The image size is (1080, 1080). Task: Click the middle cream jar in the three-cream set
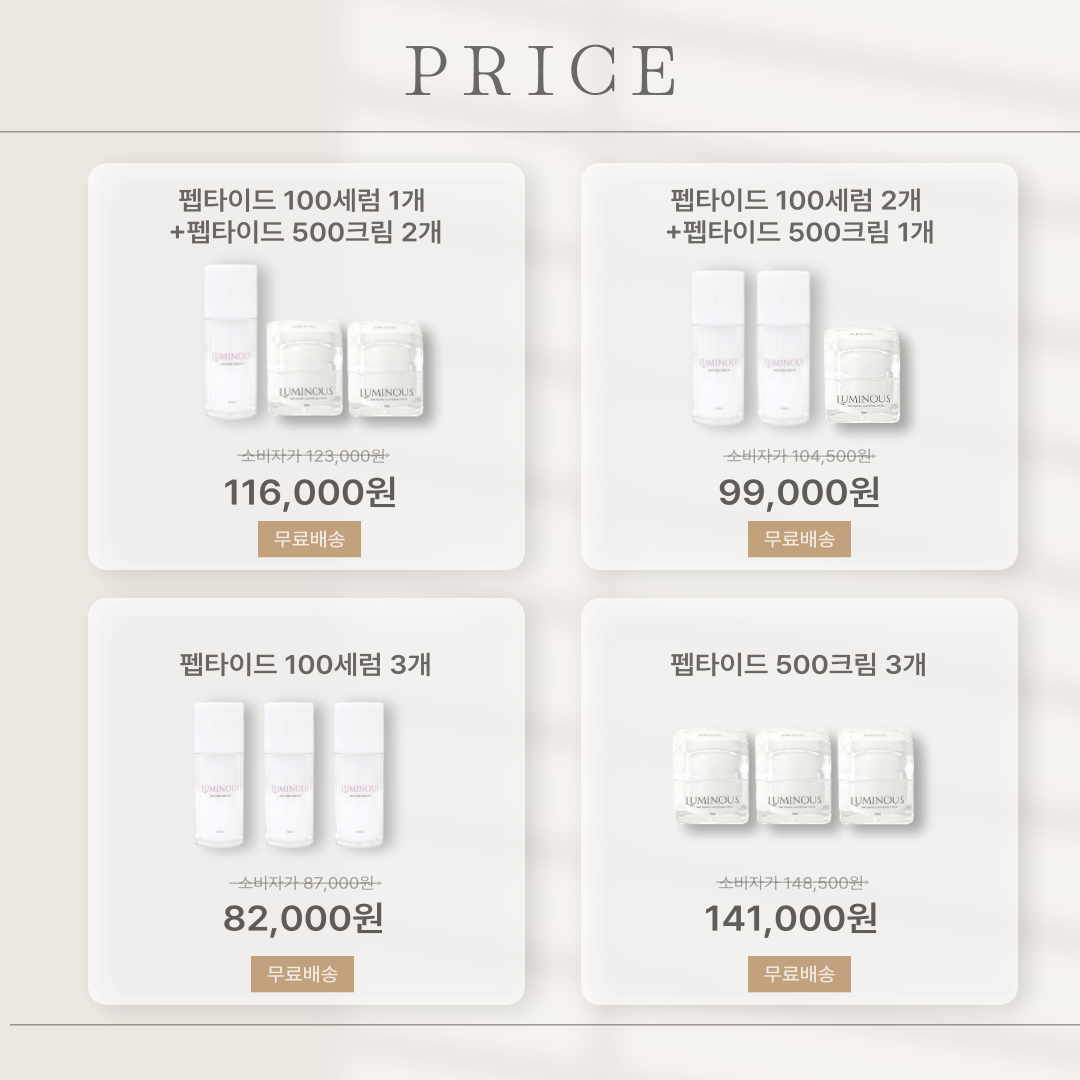click(x=793, y=776)
